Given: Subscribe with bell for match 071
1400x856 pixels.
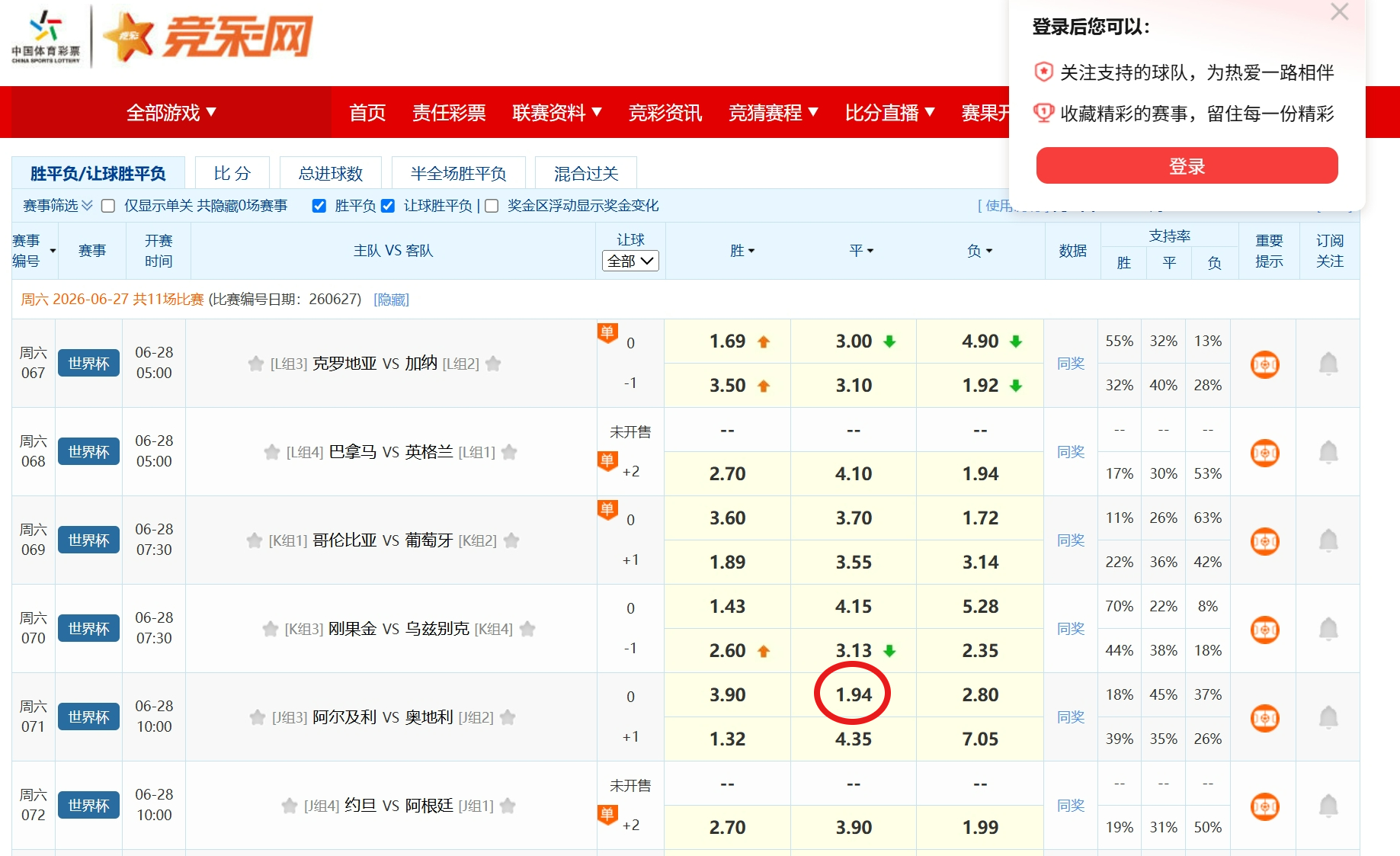Looking at the screenshot, I should tap(1328, 717).
